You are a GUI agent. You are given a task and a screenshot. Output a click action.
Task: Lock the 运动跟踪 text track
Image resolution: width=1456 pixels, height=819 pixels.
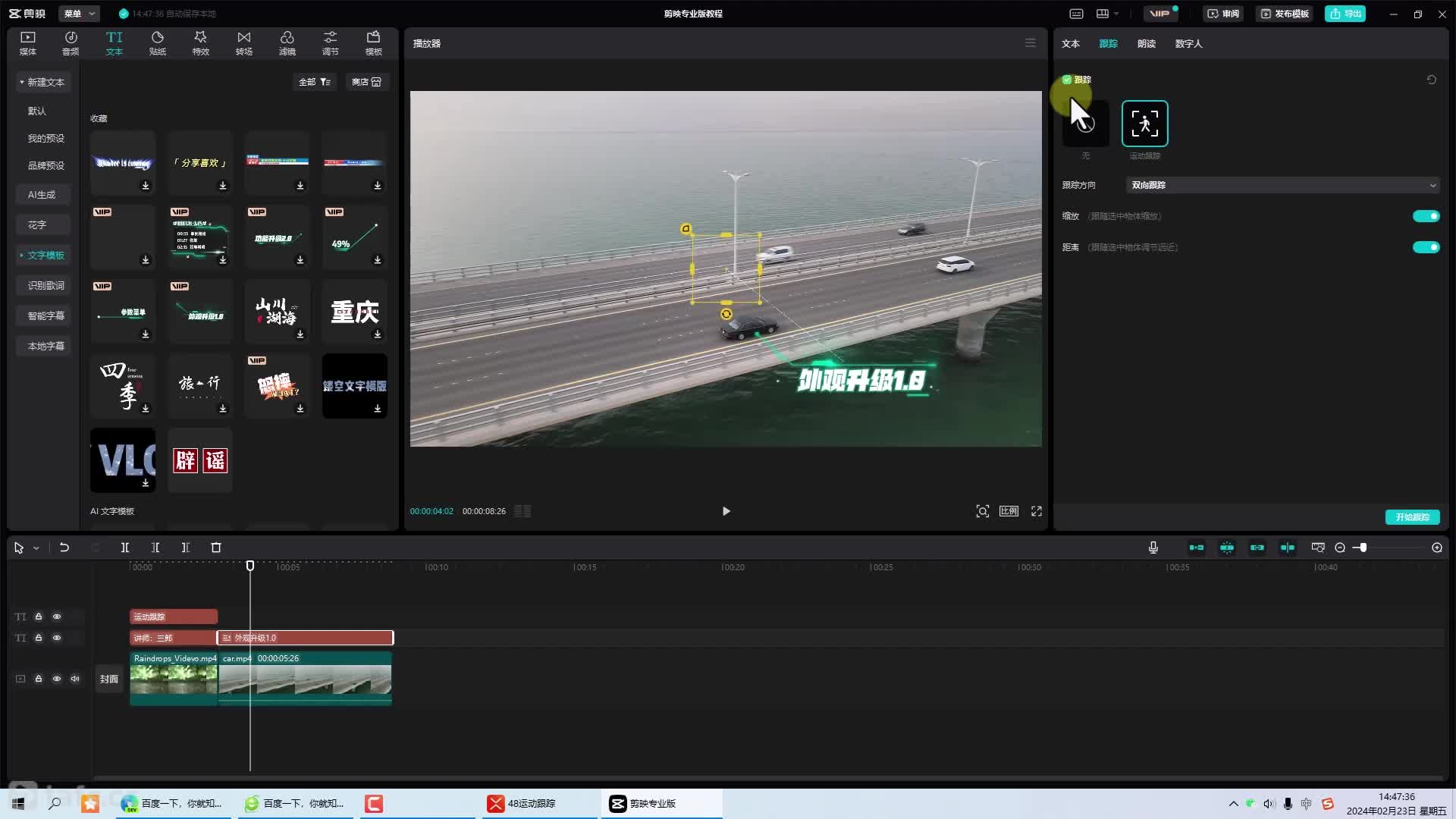tap(39, 617)
